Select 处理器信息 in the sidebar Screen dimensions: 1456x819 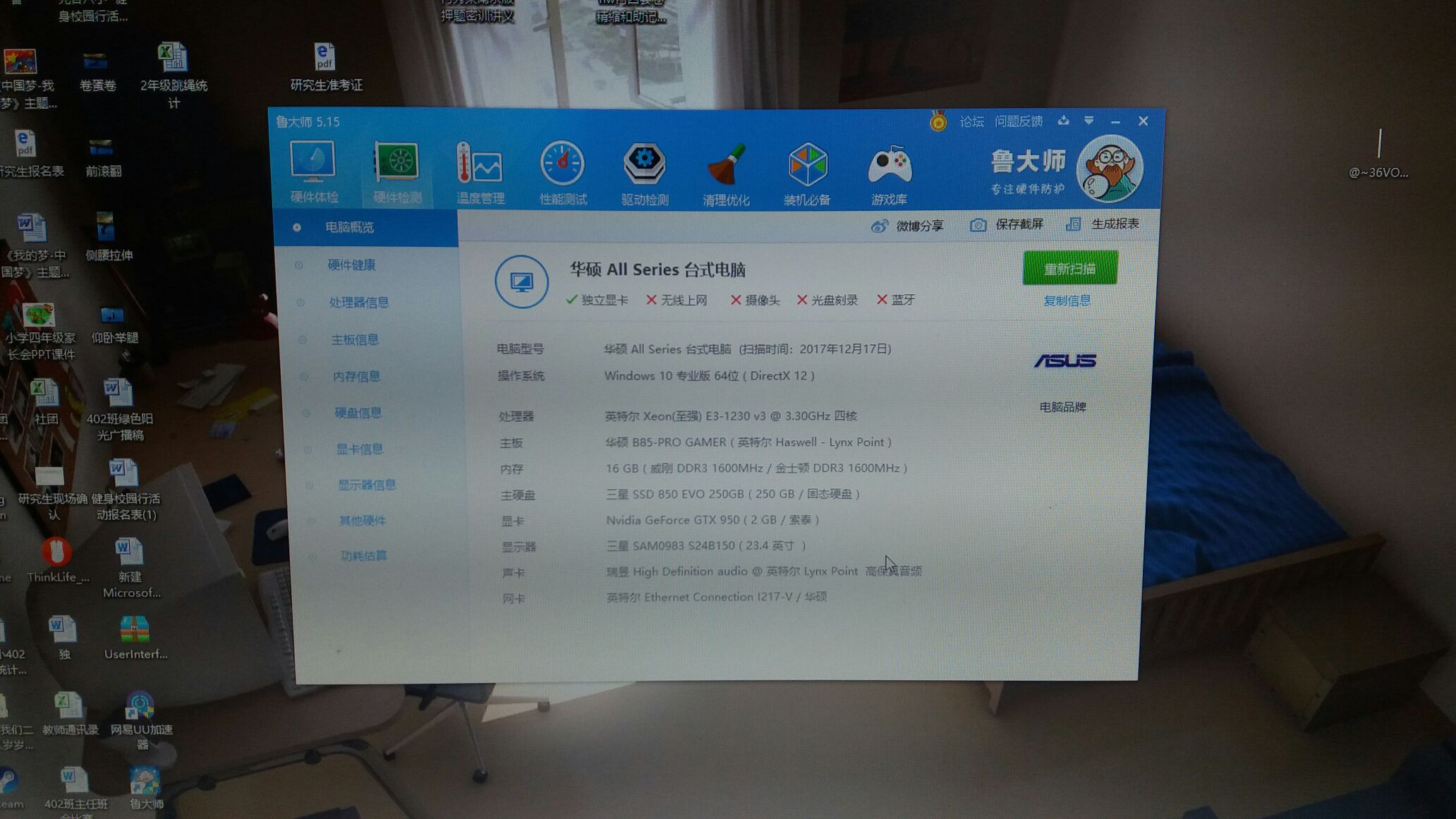tap(360, 302)
